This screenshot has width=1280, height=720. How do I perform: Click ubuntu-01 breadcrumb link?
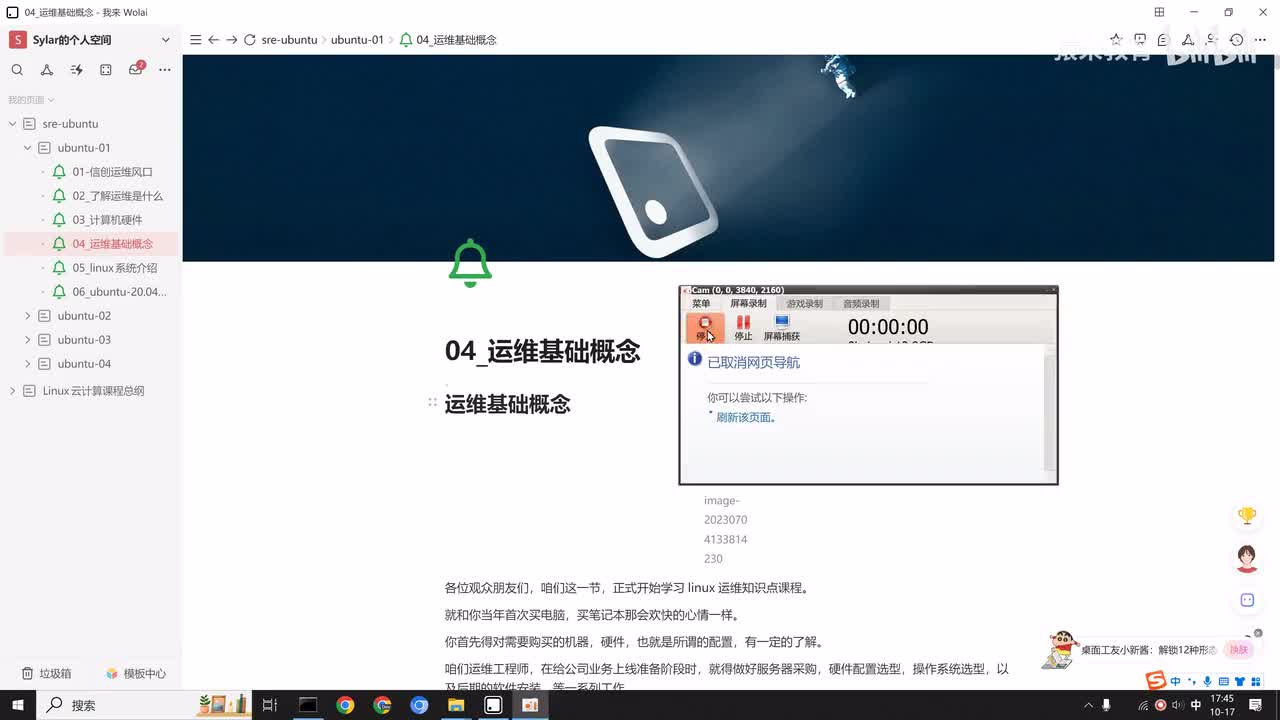coord(357,40)
